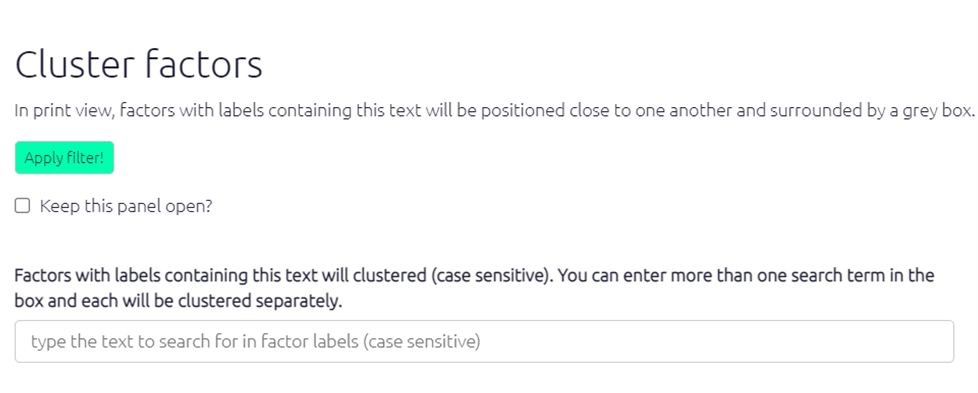This screenshot has width=978, height=393.
Task: Click the middle of the empty search field
Action: [484, 342]
